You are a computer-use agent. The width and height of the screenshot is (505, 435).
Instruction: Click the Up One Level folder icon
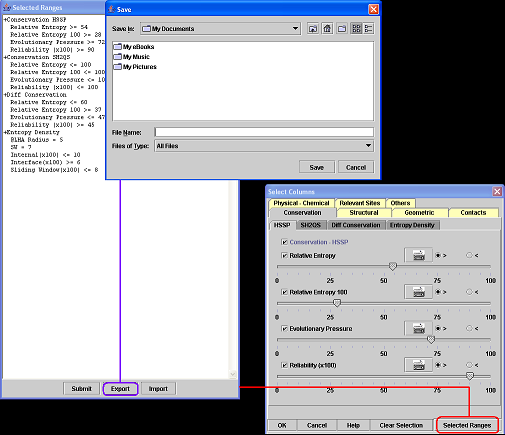point(313,29)
